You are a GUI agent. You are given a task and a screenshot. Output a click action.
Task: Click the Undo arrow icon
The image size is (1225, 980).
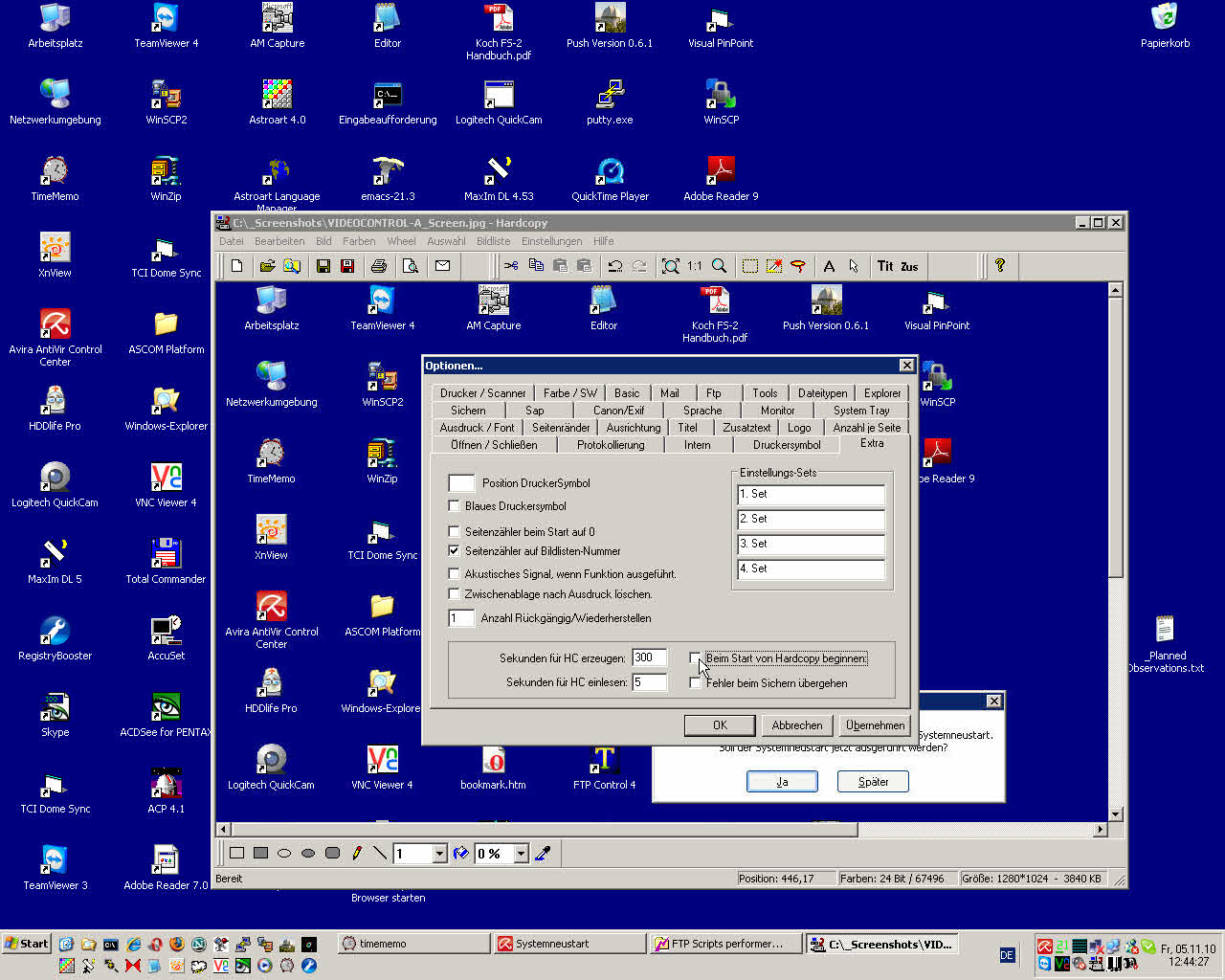615,266
